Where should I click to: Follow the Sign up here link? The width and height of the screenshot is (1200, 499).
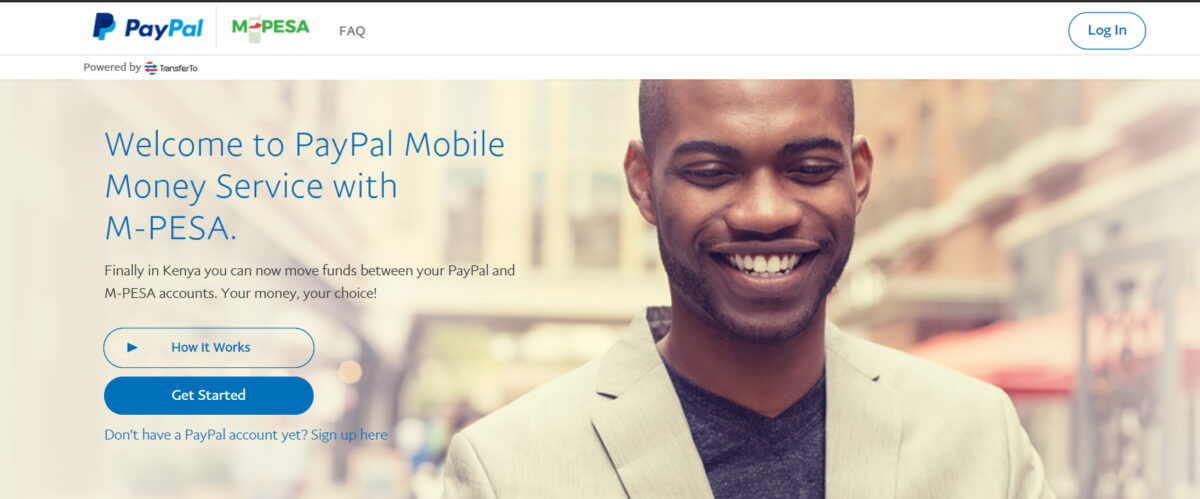click(x=349, y=435)
